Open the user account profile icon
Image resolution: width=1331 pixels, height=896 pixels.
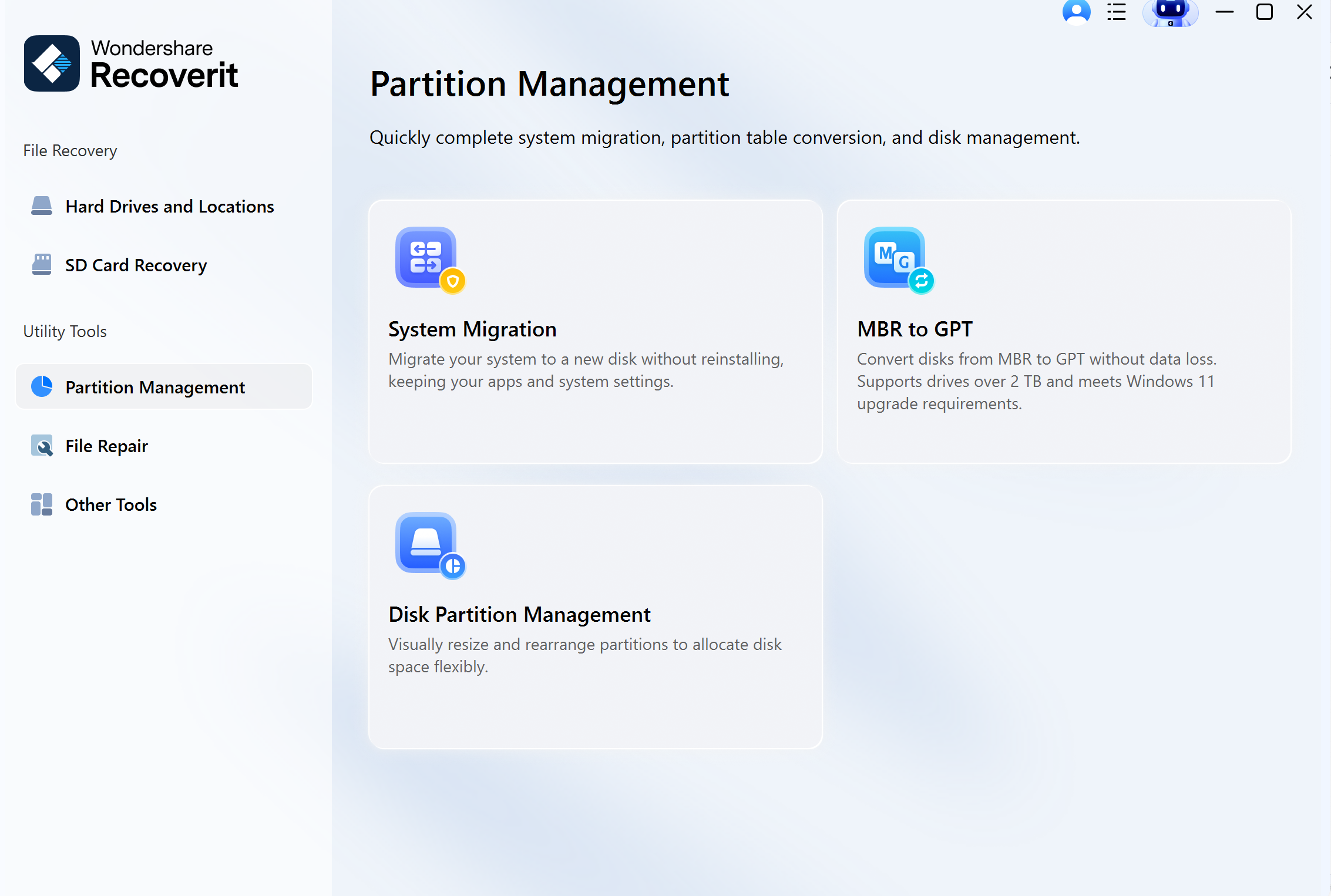(1076, 12)
